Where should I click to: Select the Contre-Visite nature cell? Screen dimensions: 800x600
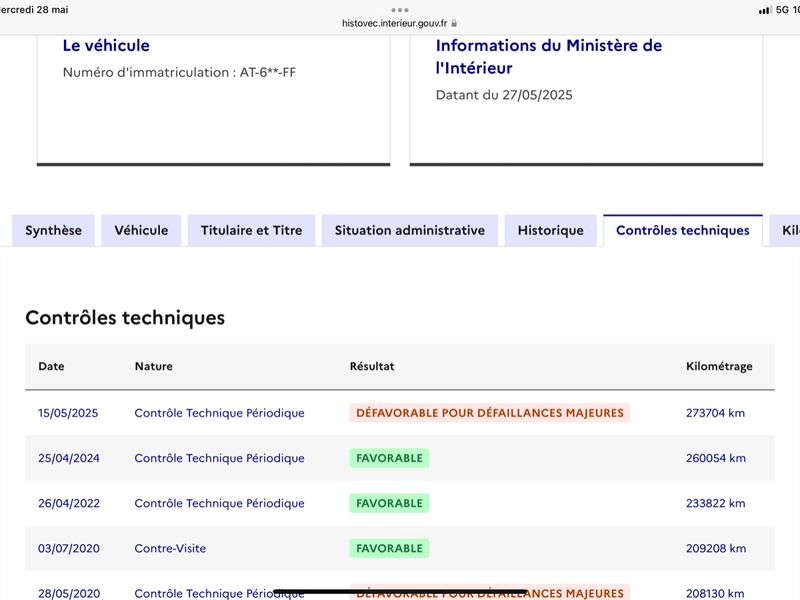[170, 548]
